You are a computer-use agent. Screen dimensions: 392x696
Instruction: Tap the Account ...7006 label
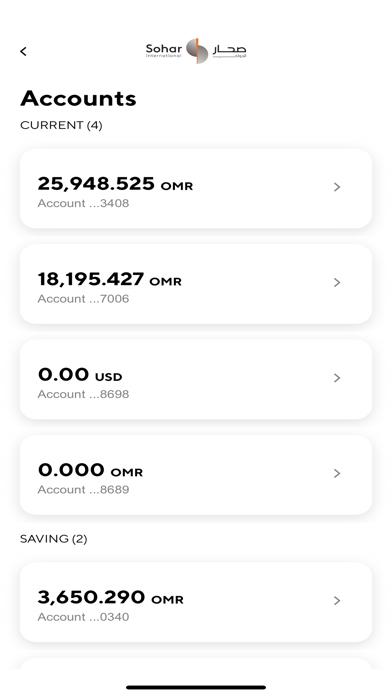[83, 299]
